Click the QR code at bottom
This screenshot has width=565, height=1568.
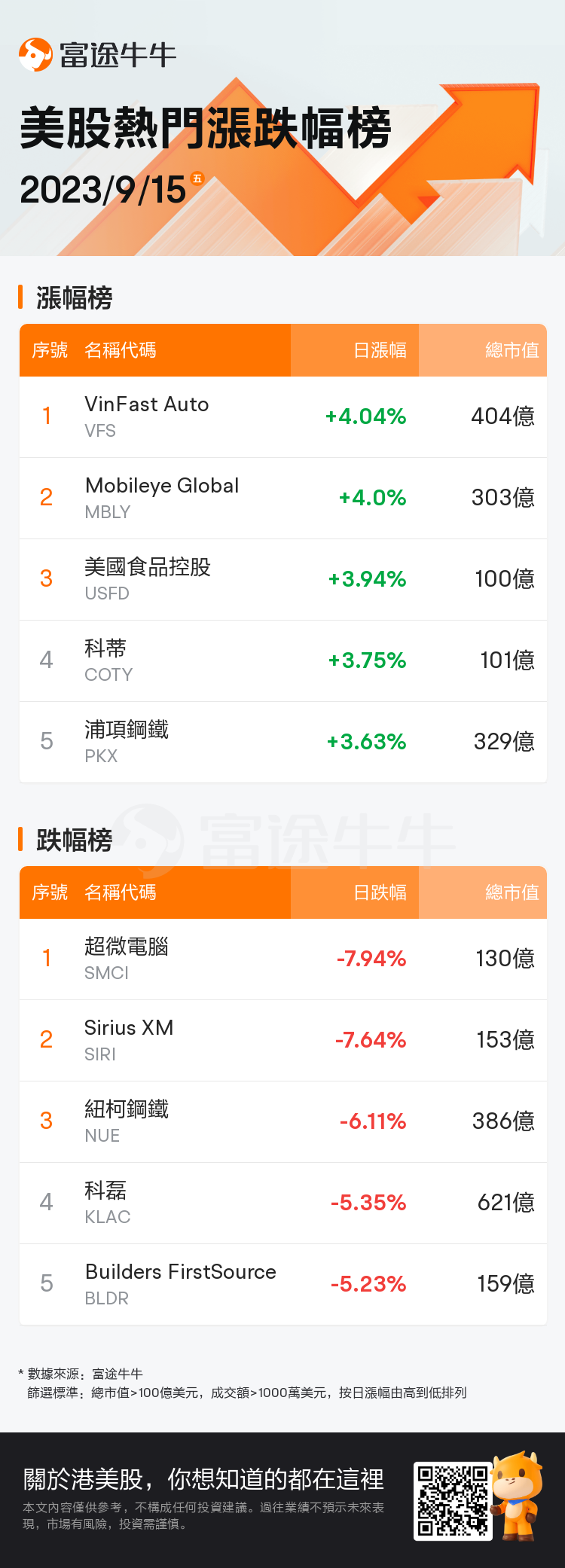pyautogui.click(x=453, y=1501)
